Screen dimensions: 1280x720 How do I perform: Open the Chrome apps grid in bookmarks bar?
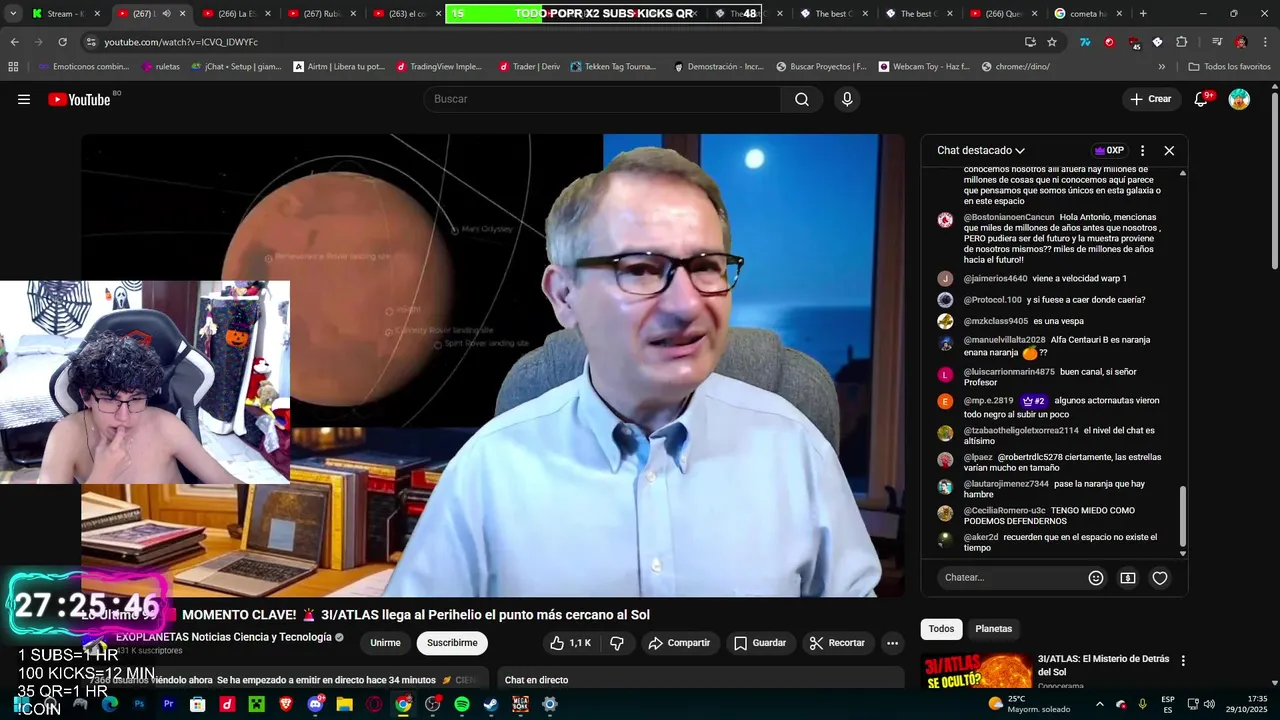pos(13,66)
